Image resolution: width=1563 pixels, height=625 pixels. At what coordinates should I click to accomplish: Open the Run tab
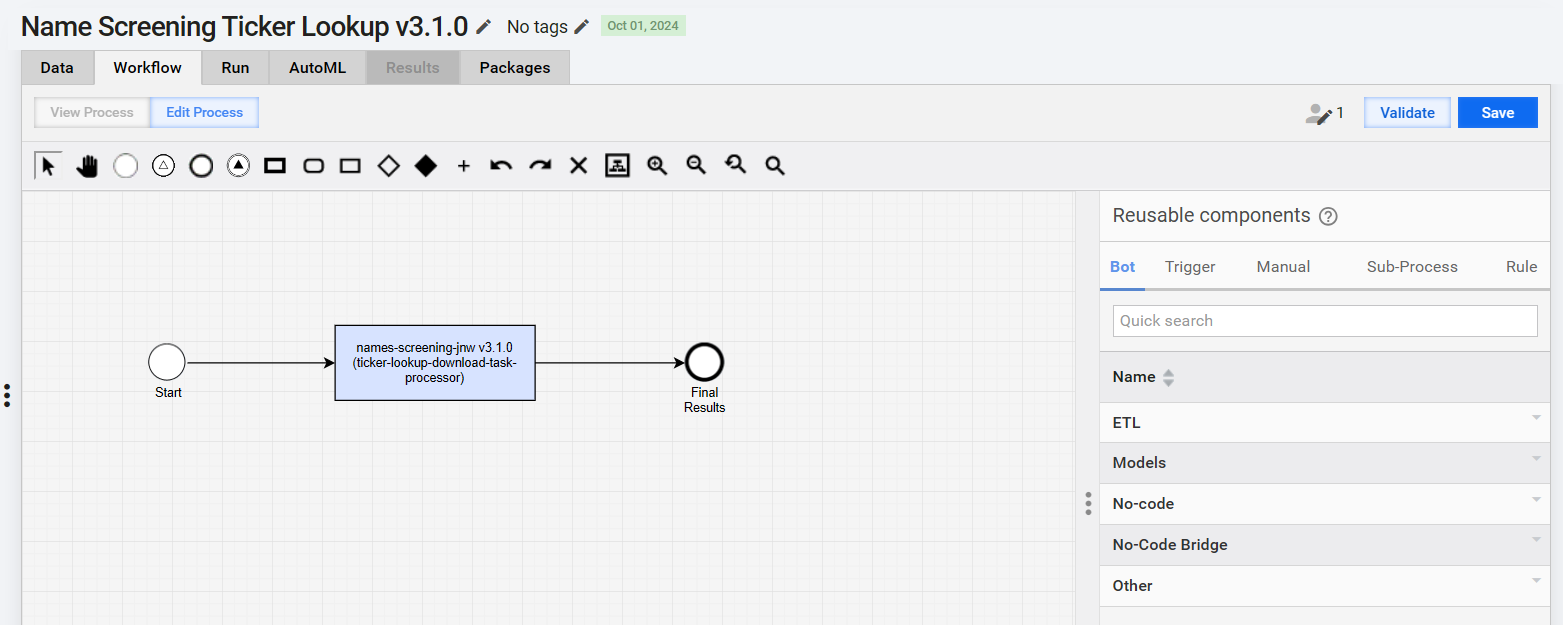[235, 68]
